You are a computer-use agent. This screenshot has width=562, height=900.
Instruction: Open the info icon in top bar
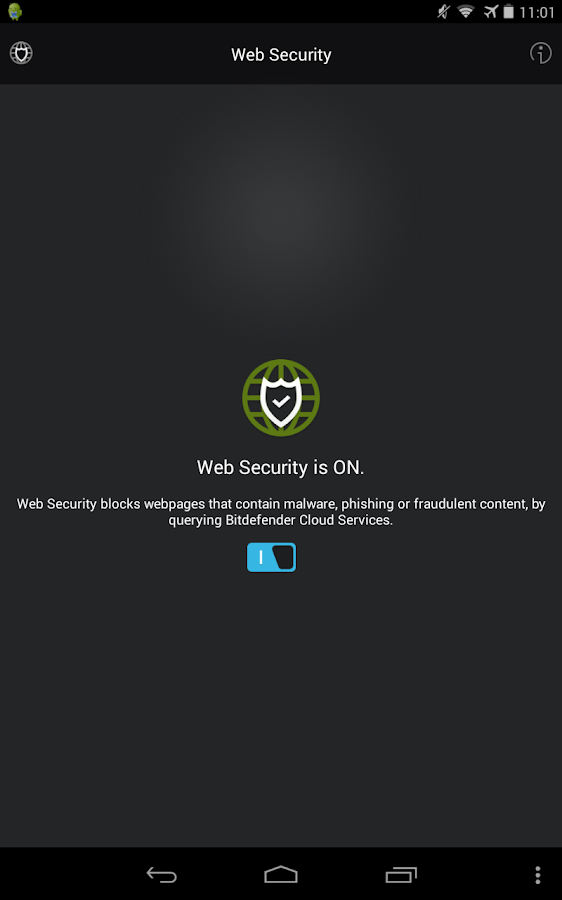[x=540, y=53]
